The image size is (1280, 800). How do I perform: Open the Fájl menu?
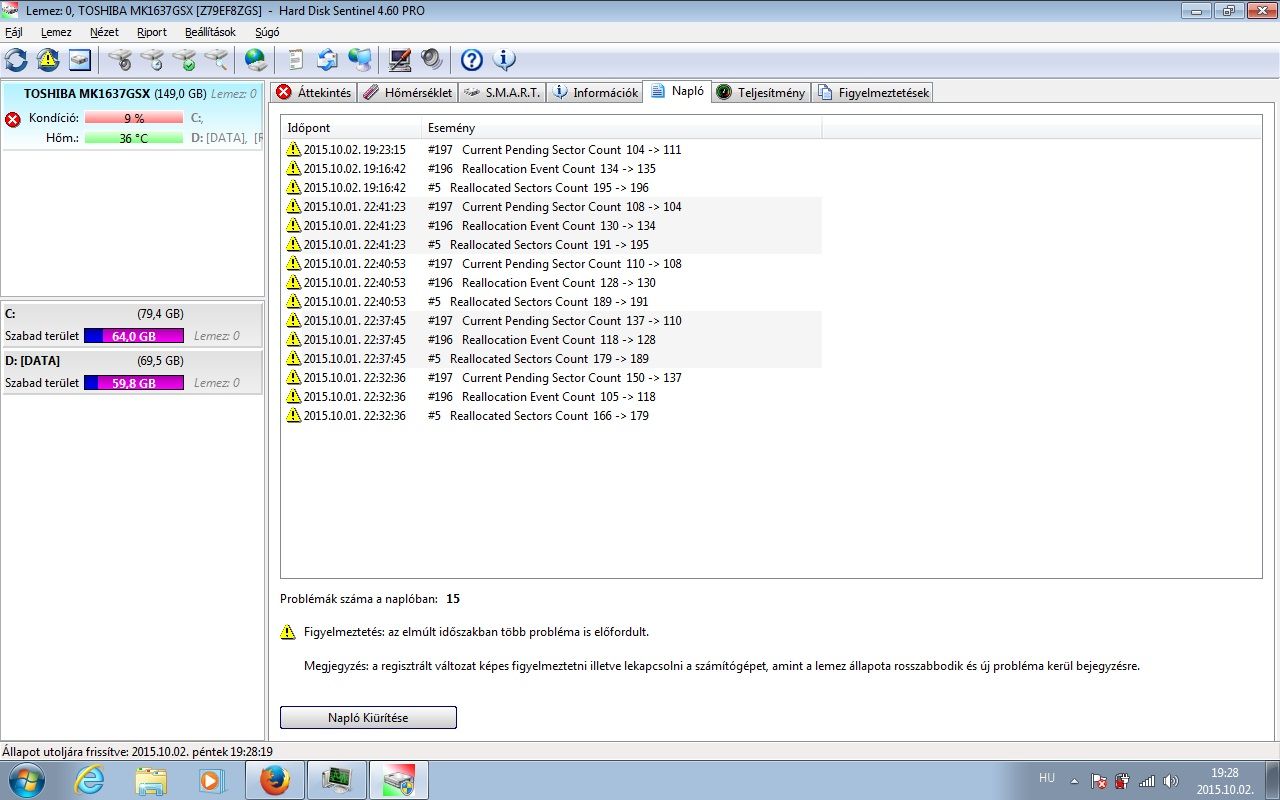coord(14,32)
